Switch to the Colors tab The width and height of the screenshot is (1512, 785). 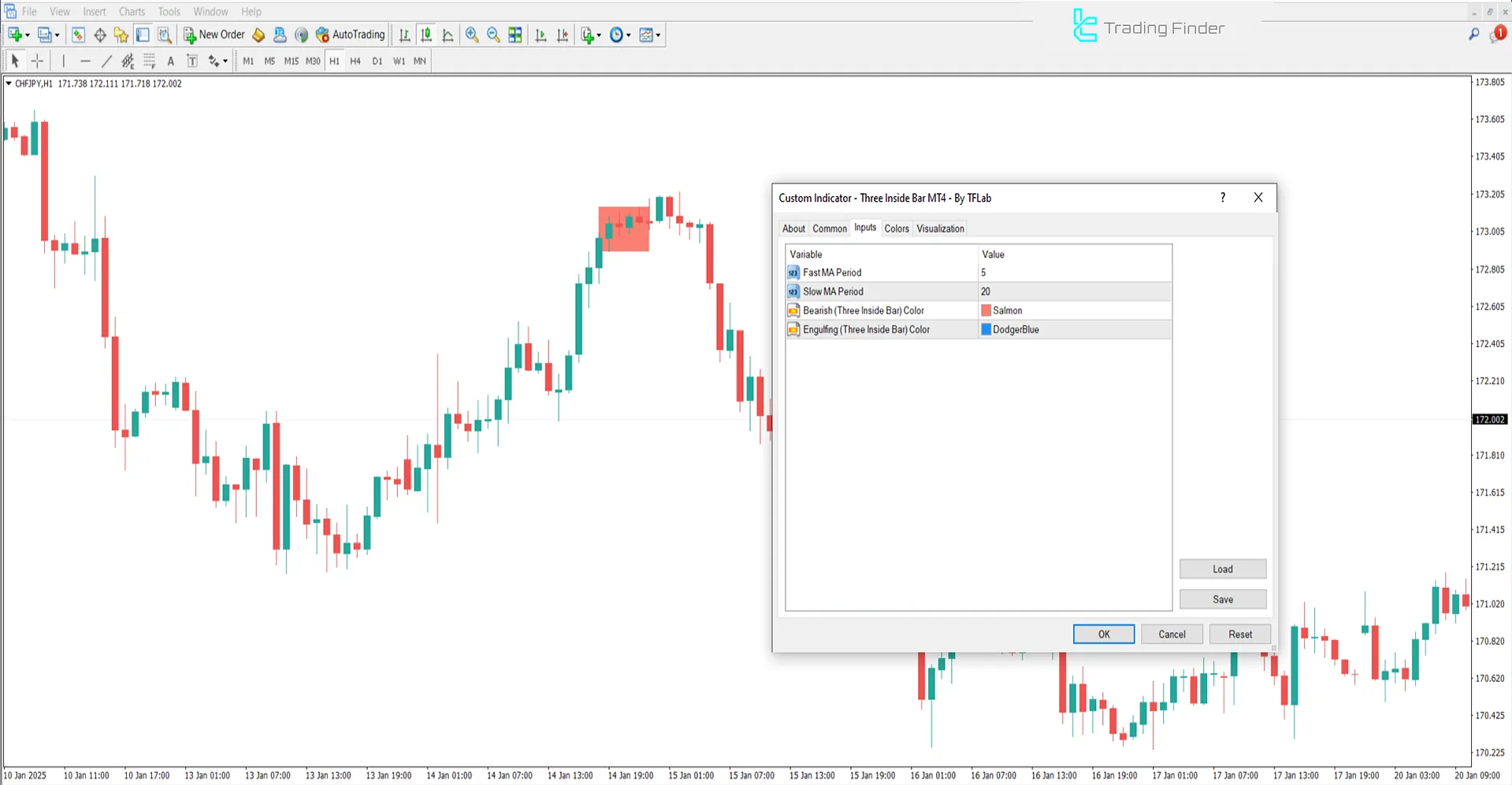click(896, 229)
